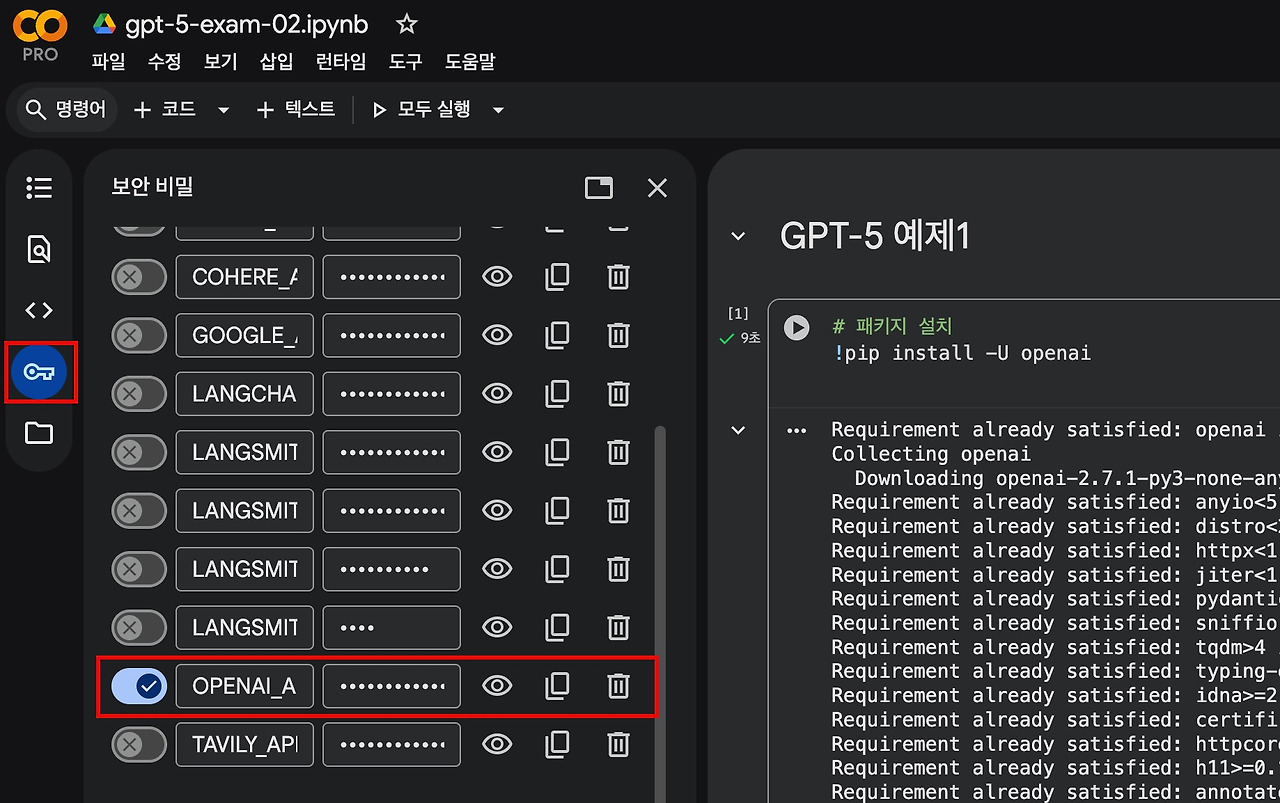Delete the GOOGLE_ secret

[x=619, y=335]
